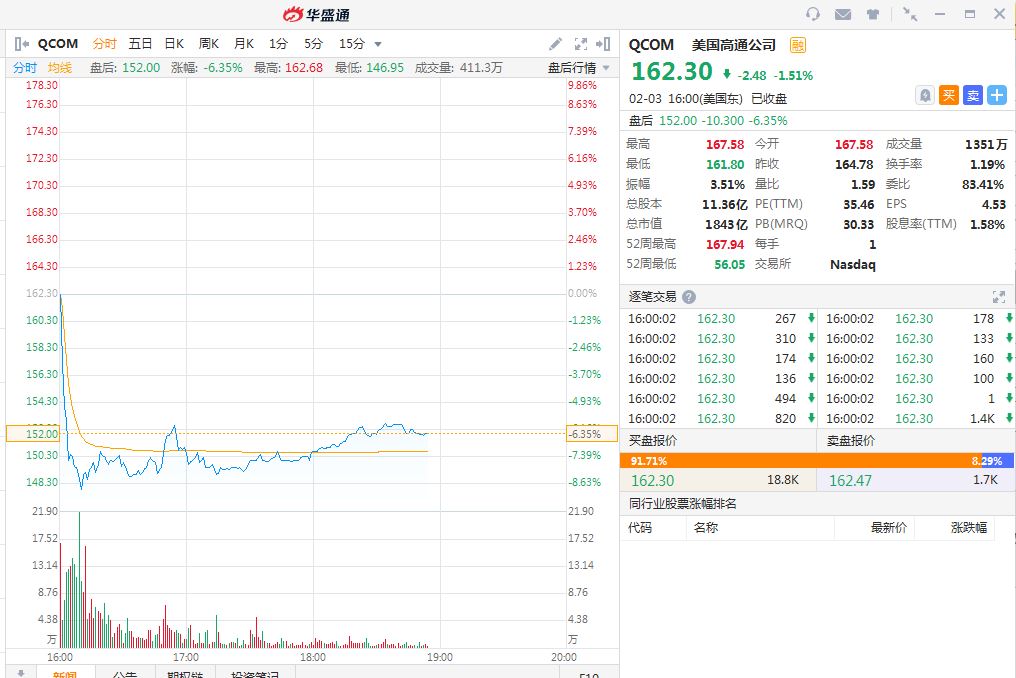Open the 期权链 options chain tab
1016x678 pixels.
[x=185, y=674]
